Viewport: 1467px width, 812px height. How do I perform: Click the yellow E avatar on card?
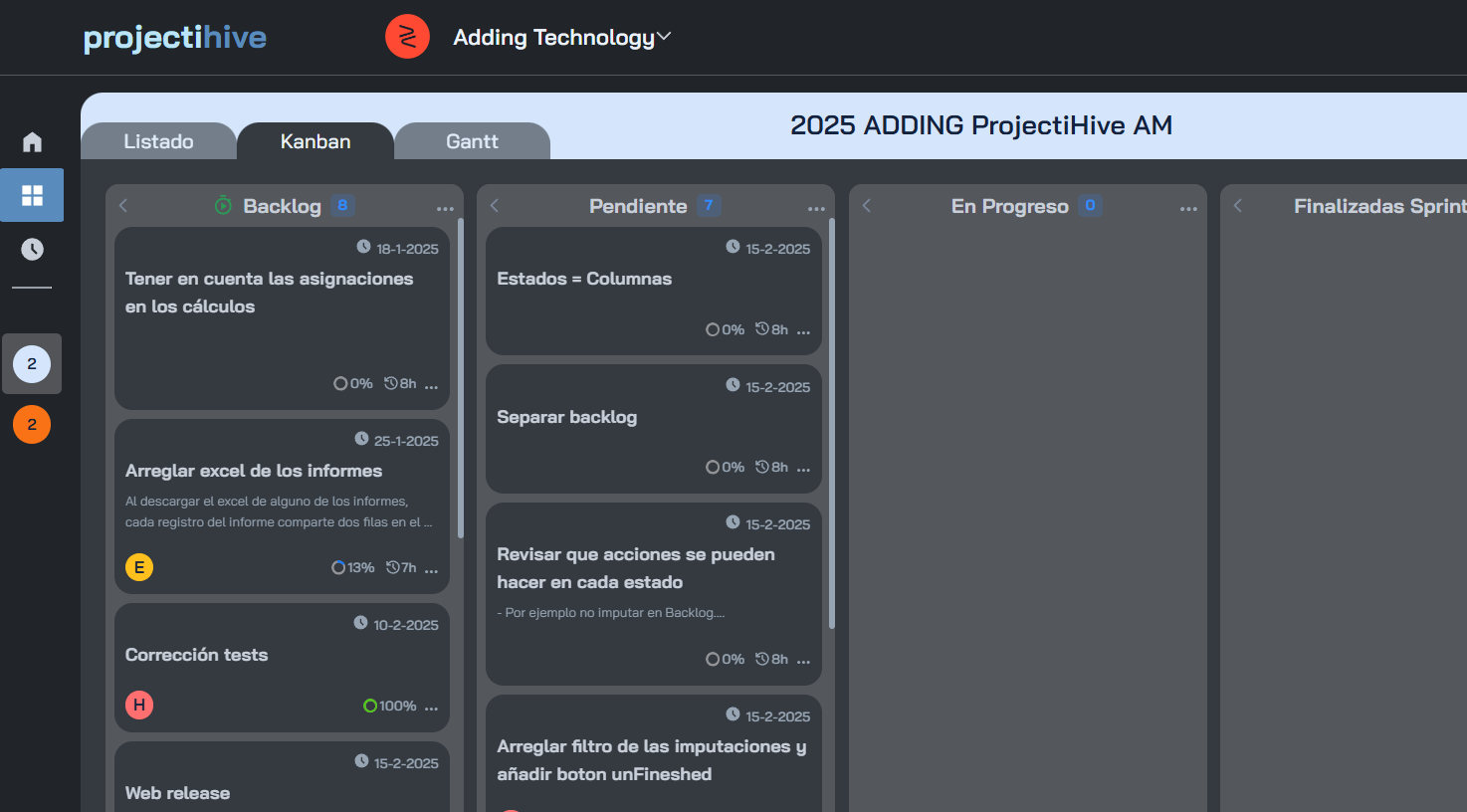tap(139, 567)
